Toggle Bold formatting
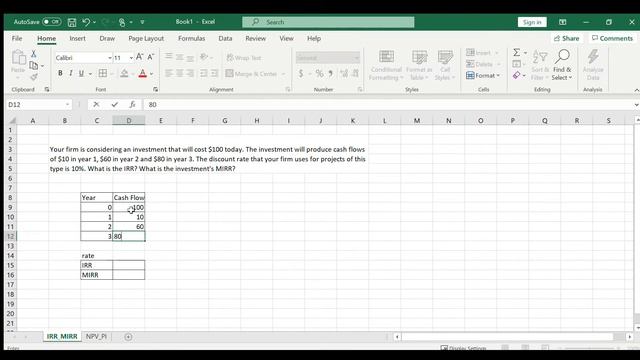 [60, 73]
